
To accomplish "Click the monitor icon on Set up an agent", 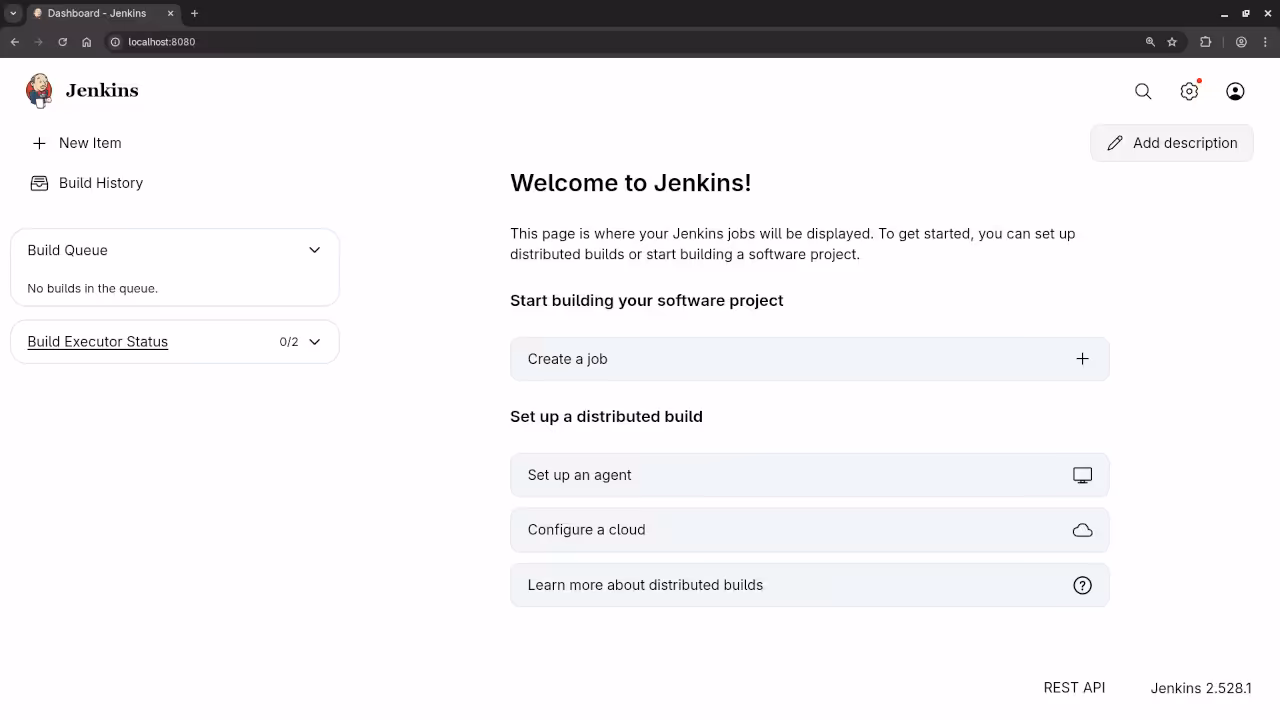I will 1082,475.
